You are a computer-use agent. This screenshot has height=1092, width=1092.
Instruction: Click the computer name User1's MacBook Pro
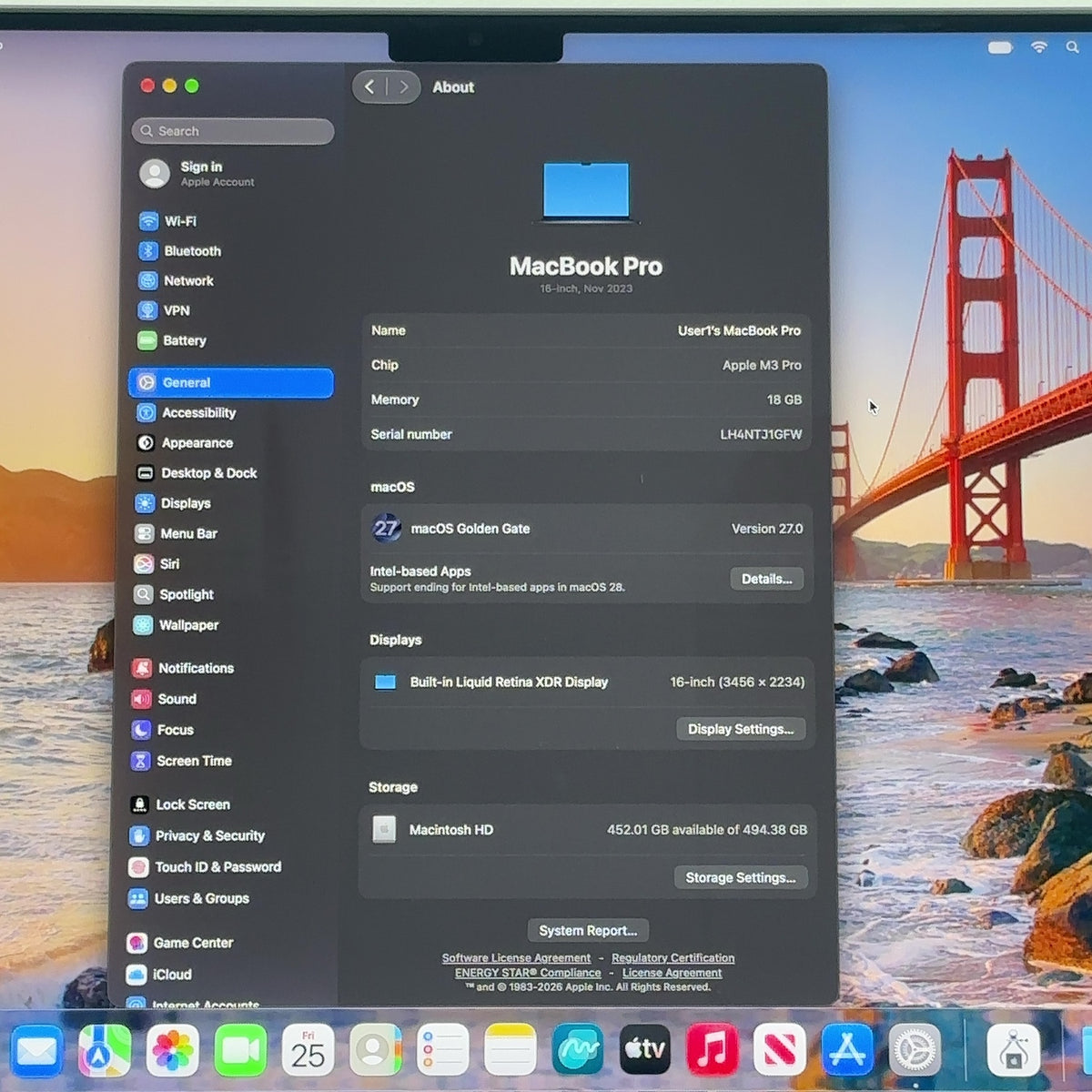click(739, 330)
